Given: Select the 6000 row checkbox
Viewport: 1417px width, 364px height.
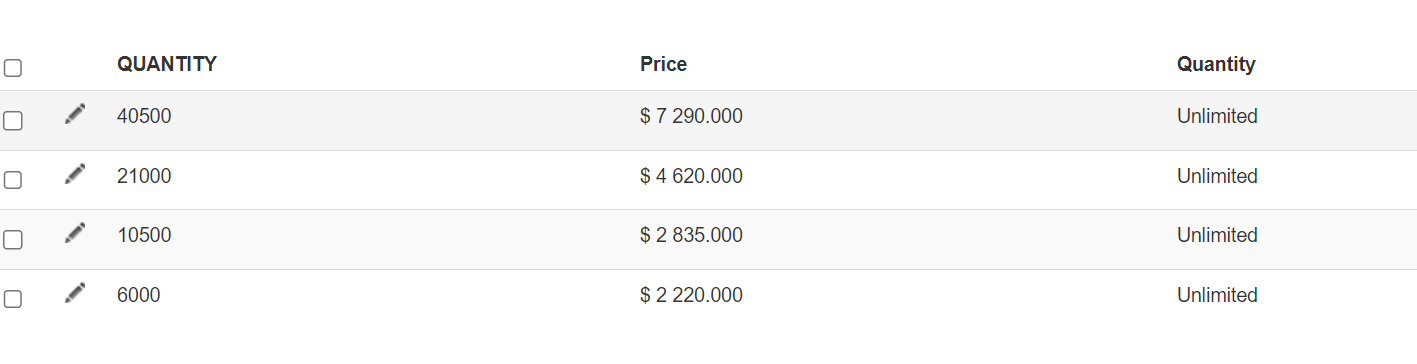Looking at the screenshot, I should [x=13, y=299].
